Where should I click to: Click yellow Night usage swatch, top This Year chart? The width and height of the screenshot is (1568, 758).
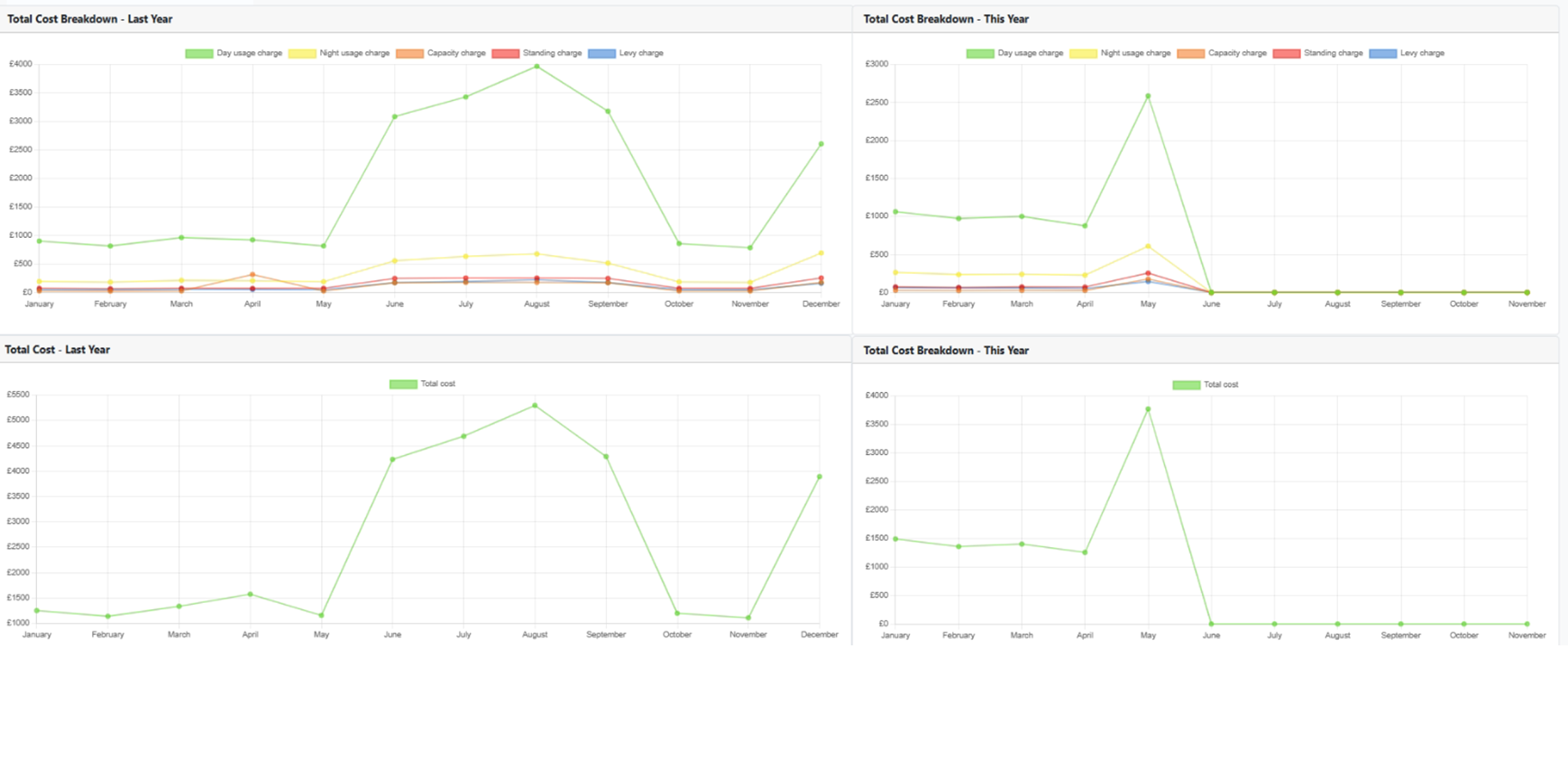pos(1083,54)
